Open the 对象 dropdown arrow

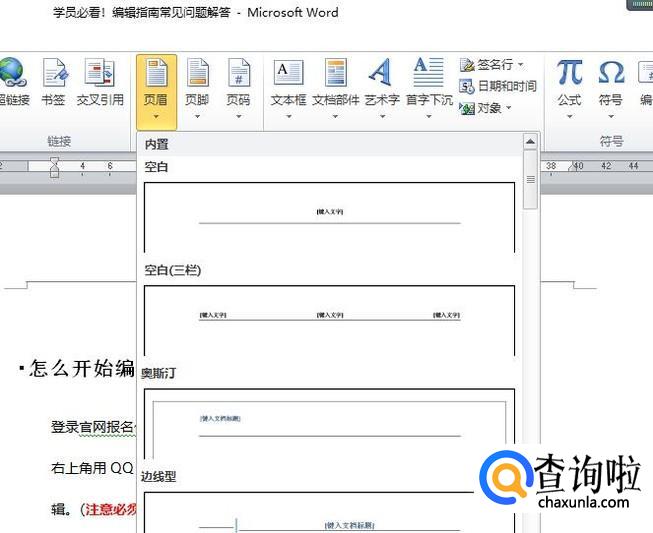[x=508, y=108]
